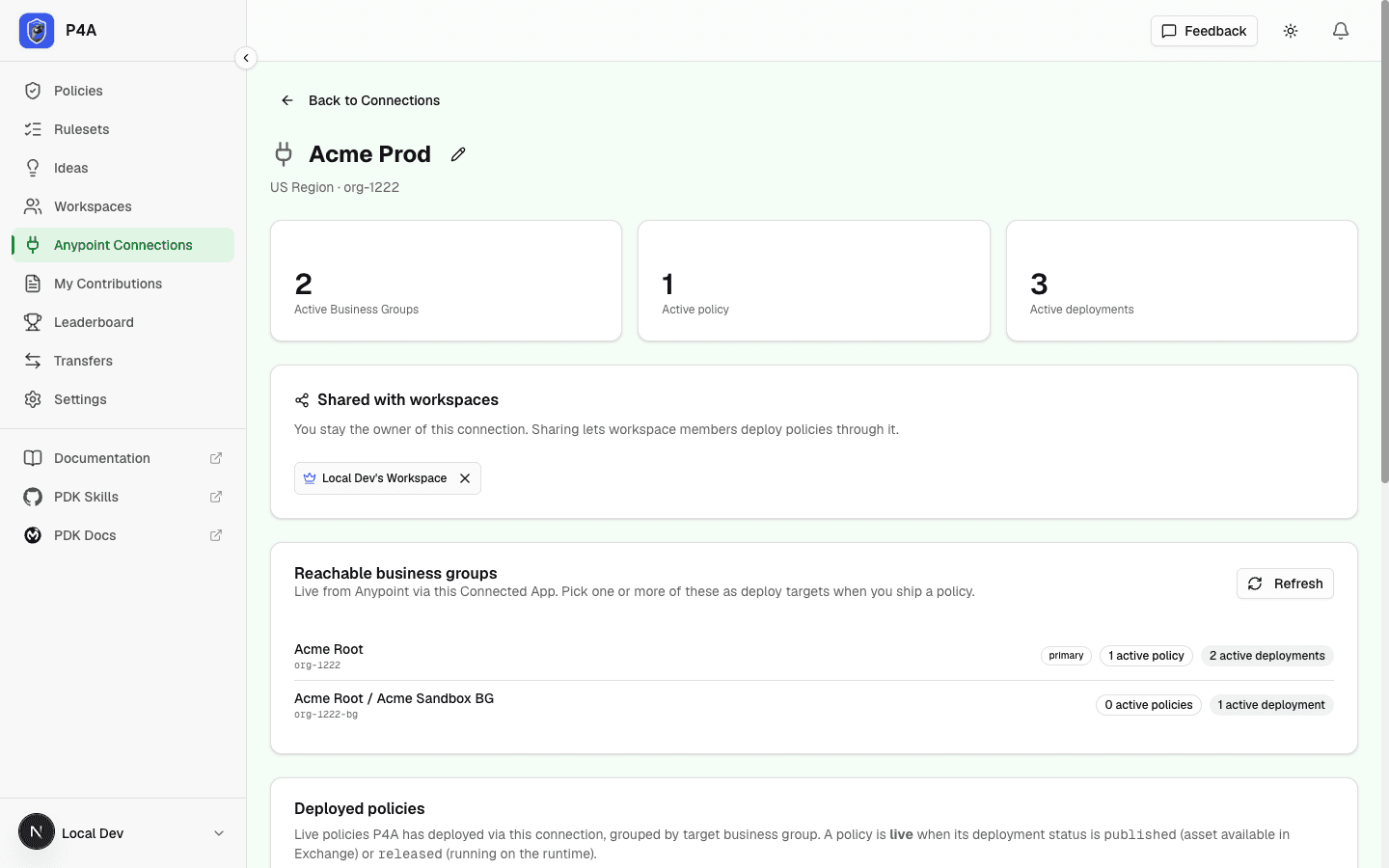Screen dimensions: 1389x868
Task: Refresh reachable business groups
Action: [x=1285, y=583]
